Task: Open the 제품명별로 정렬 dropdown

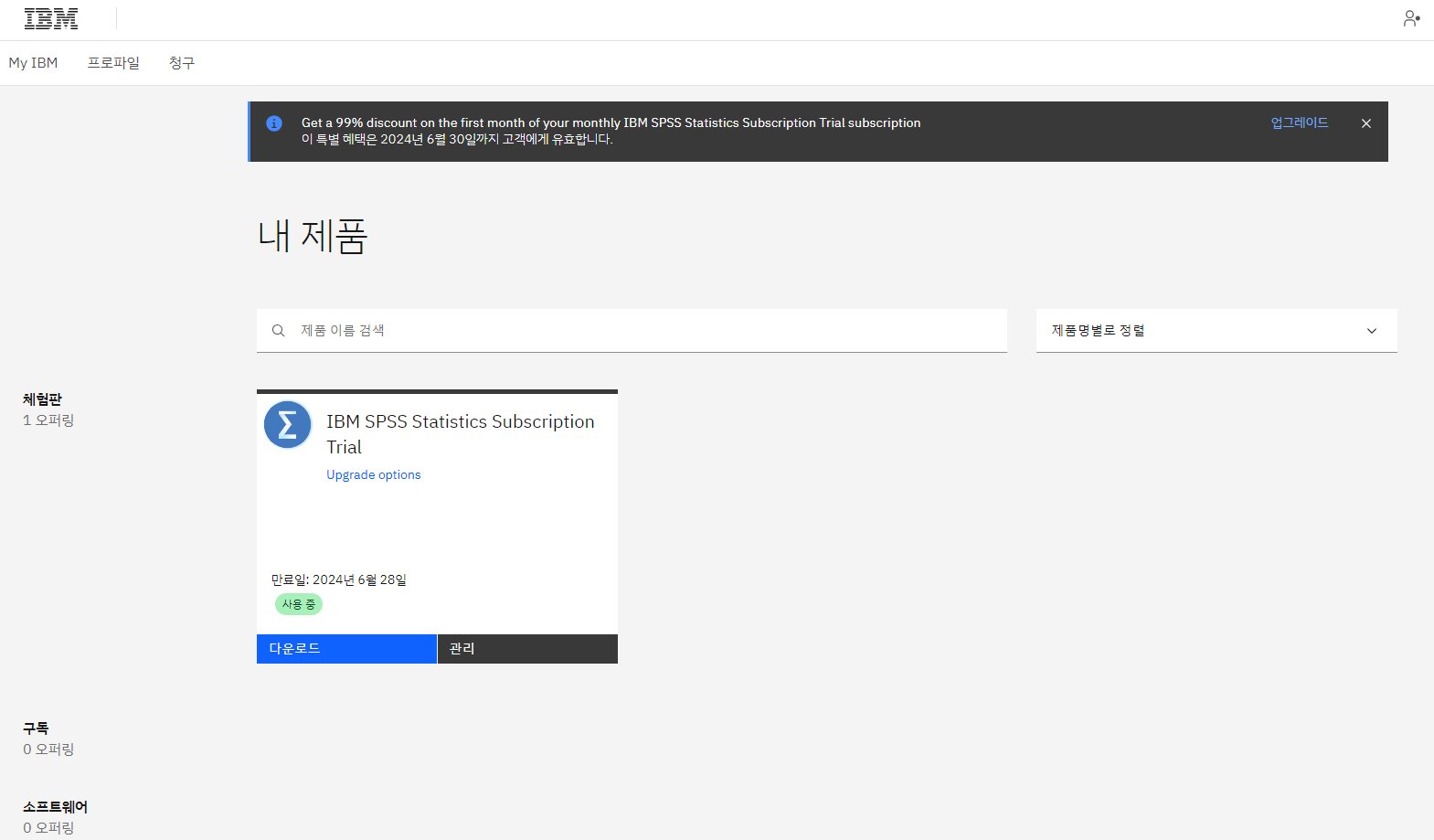Action: pyautogui.click(x=1216, y=331)
